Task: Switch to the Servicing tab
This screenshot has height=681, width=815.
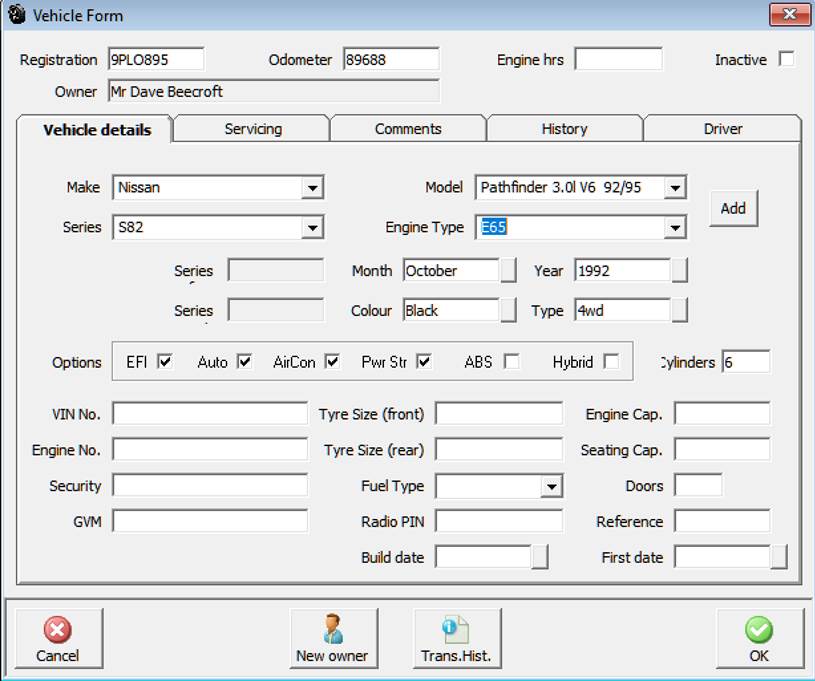Action: click(253, 129)
